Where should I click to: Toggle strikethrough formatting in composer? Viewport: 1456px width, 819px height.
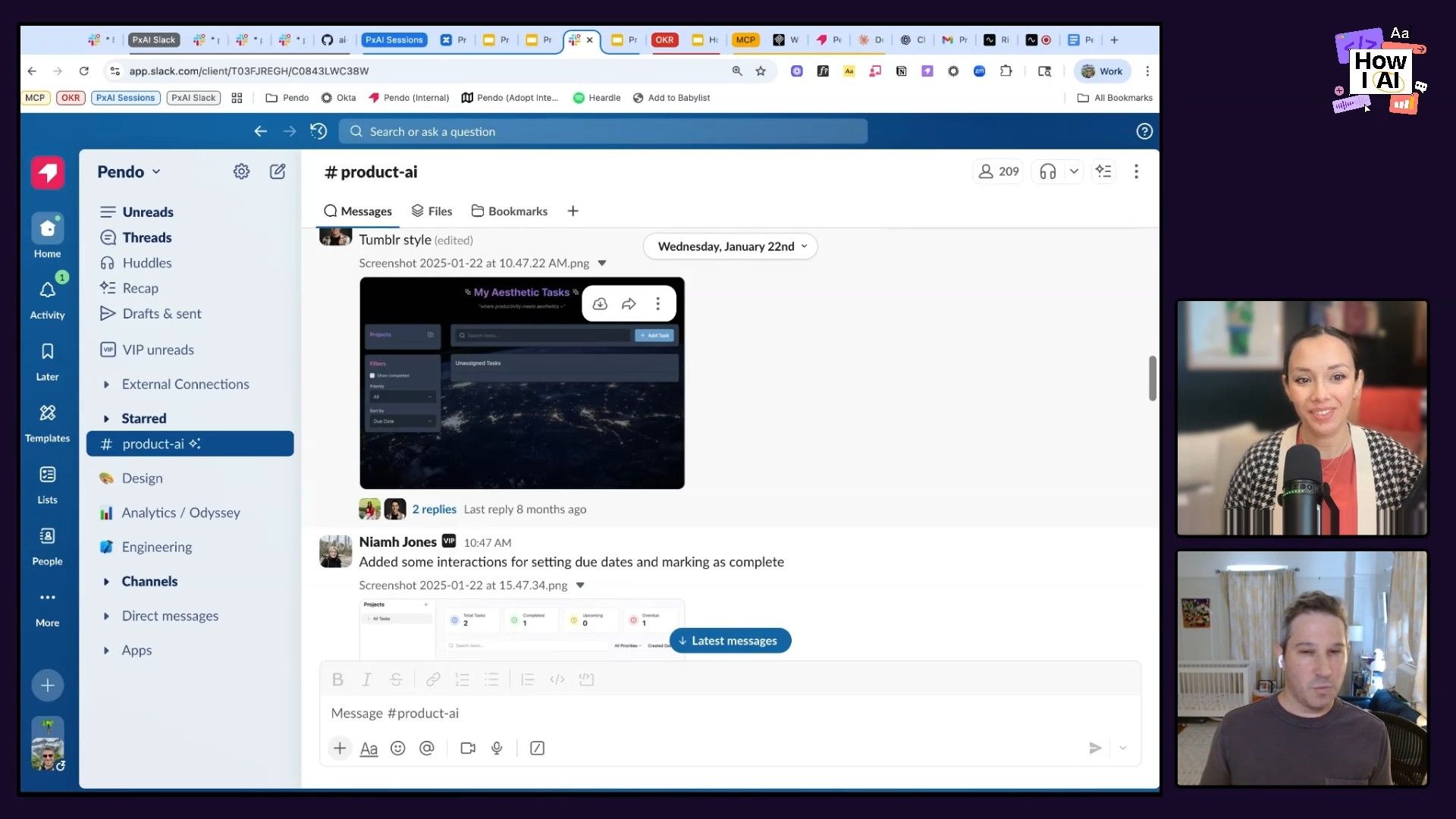396,679
